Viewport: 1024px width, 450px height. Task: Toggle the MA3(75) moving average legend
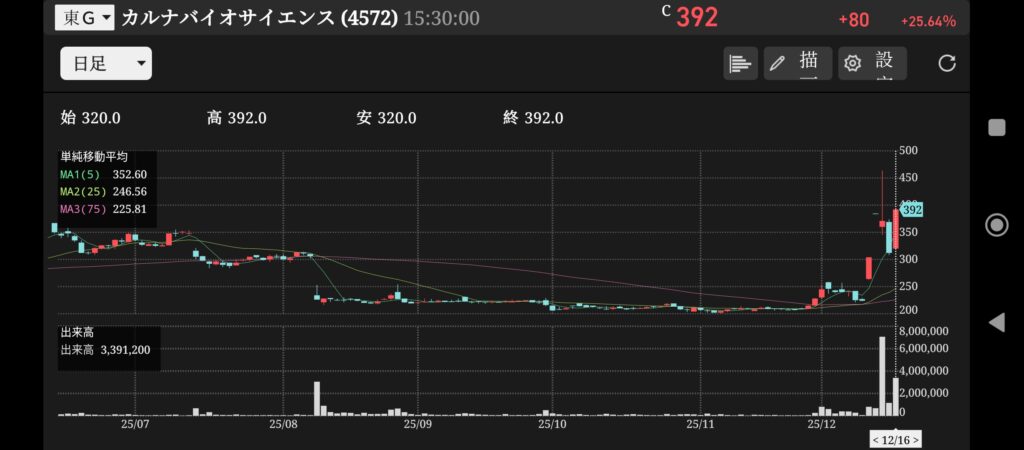[103, 209]
